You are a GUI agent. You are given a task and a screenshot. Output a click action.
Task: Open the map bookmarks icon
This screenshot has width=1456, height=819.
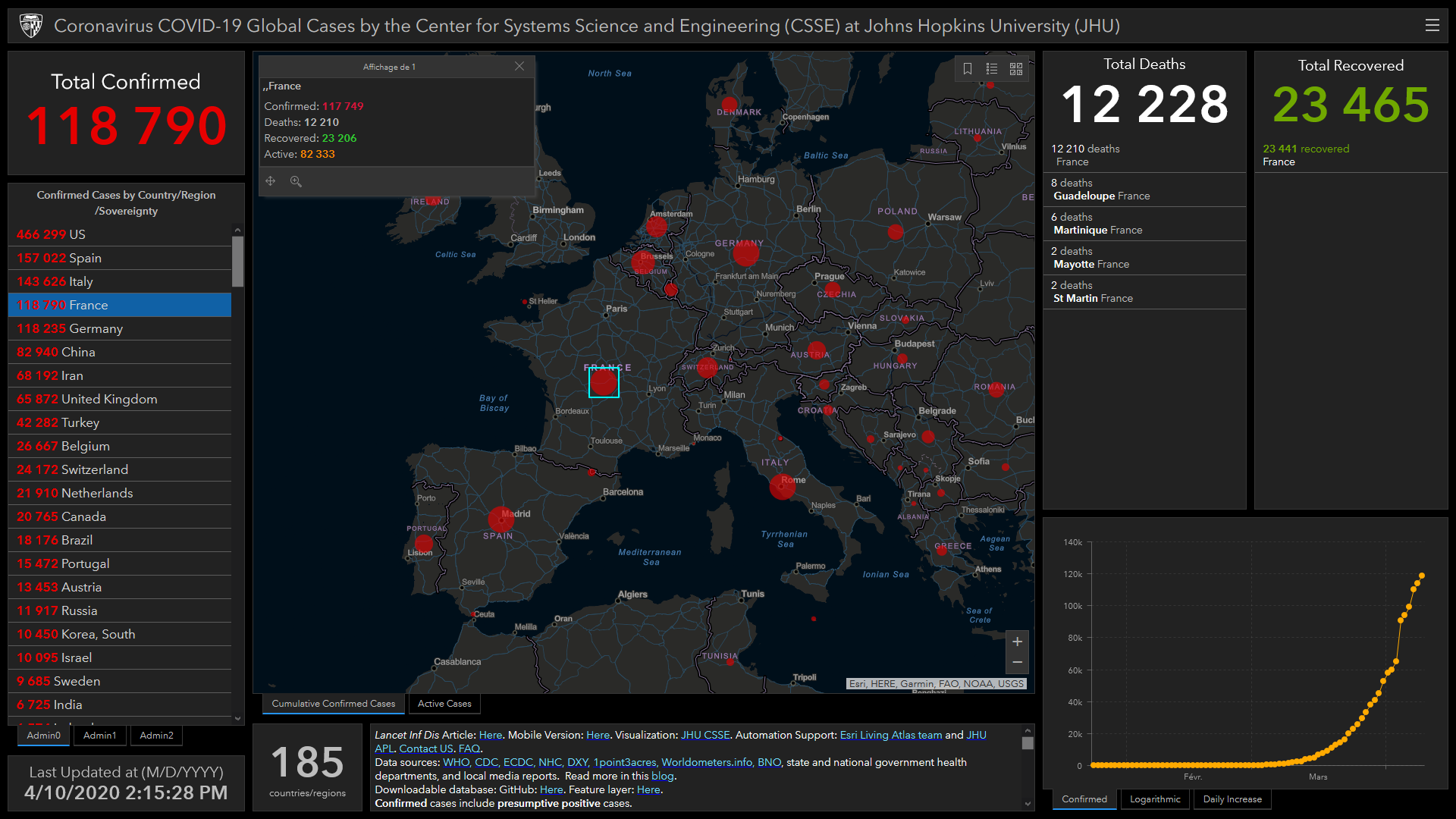tap(968, 69)
